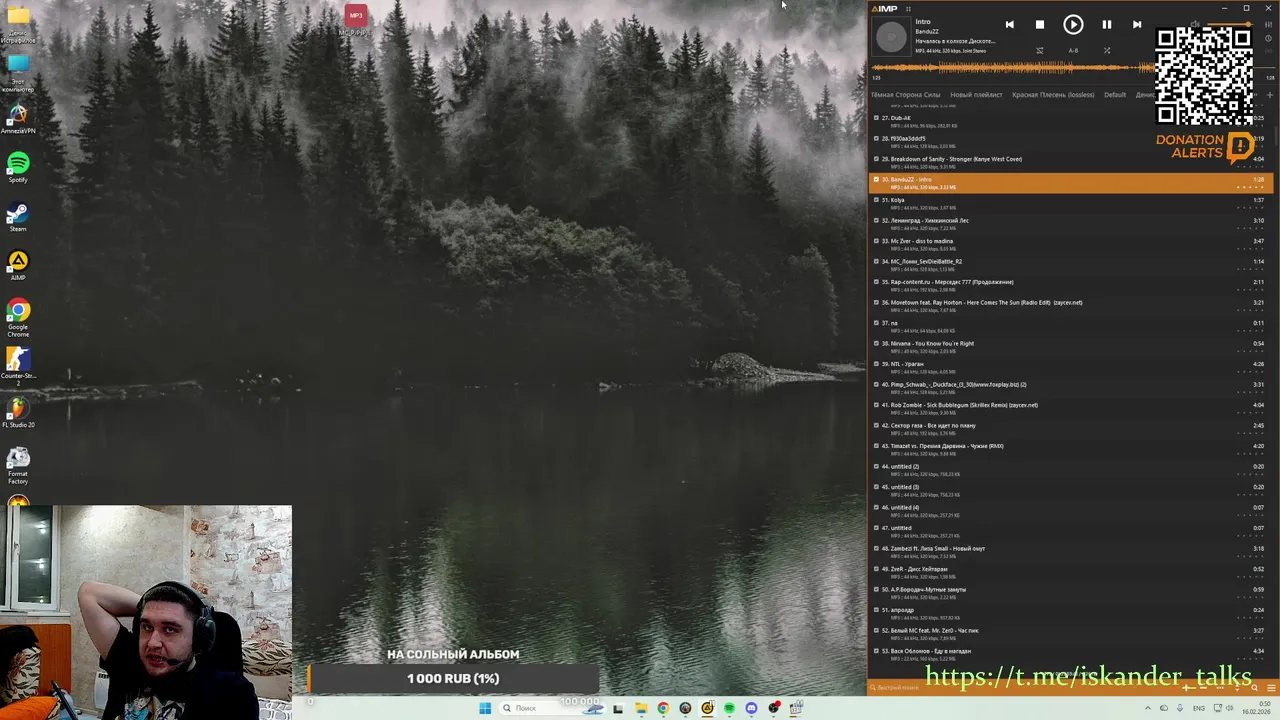Image resolution: width=1280 pixels, height=720 pixels.
Task: Uncheck track 27 Dub-AK checkbox
Action: 876,118
